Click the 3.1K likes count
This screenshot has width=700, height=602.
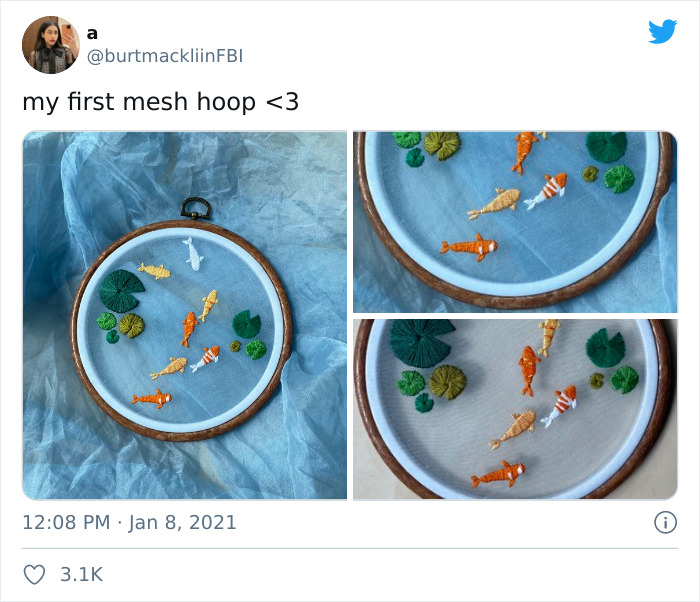pos(81,574)
